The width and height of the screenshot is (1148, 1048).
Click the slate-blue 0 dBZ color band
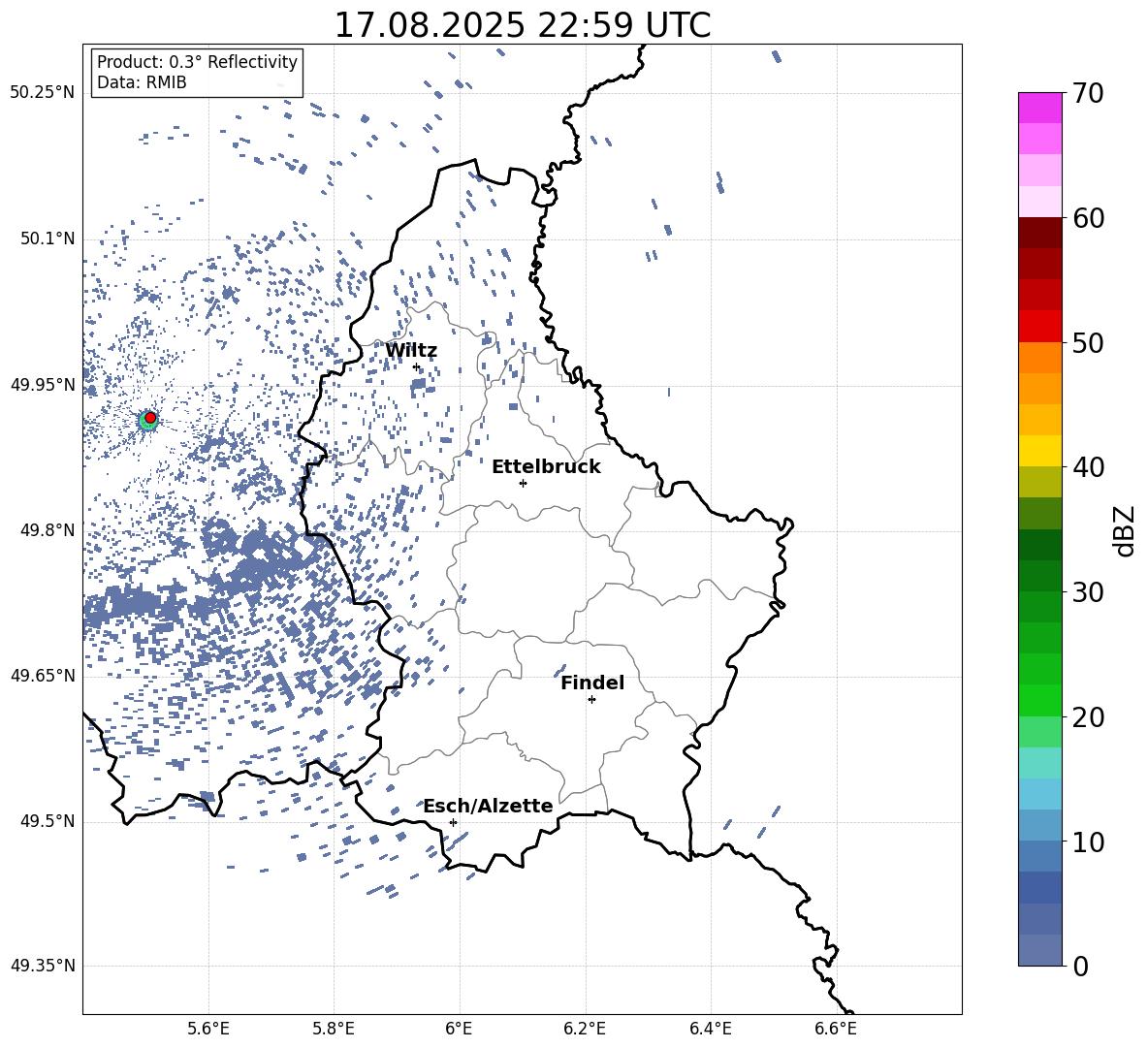pyautogui.click(x=1039, y=950)
